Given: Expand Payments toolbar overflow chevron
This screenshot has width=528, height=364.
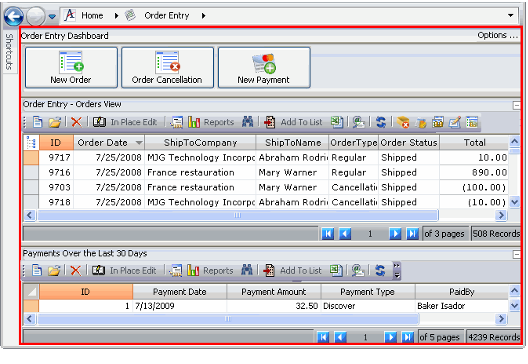Looking at the screenshot, I should coord(397,271).
